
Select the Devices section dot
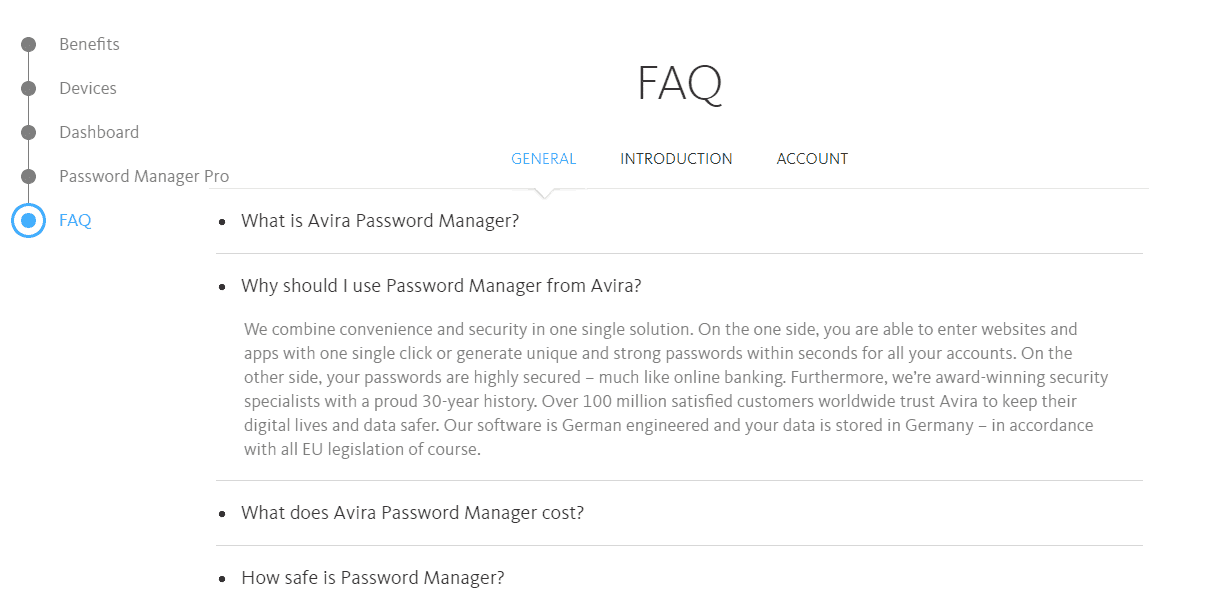coord(28,88)
